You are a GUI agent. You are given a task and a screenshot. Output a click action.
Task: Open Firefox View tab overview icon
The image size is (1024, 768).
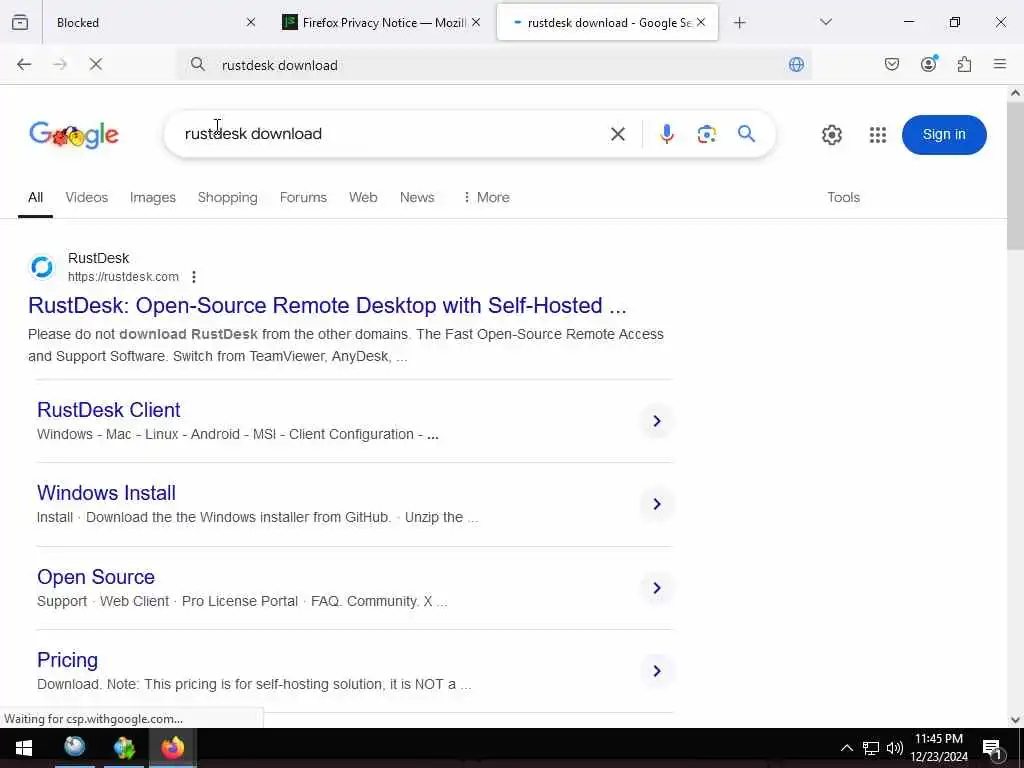click(x=20, y=22)
